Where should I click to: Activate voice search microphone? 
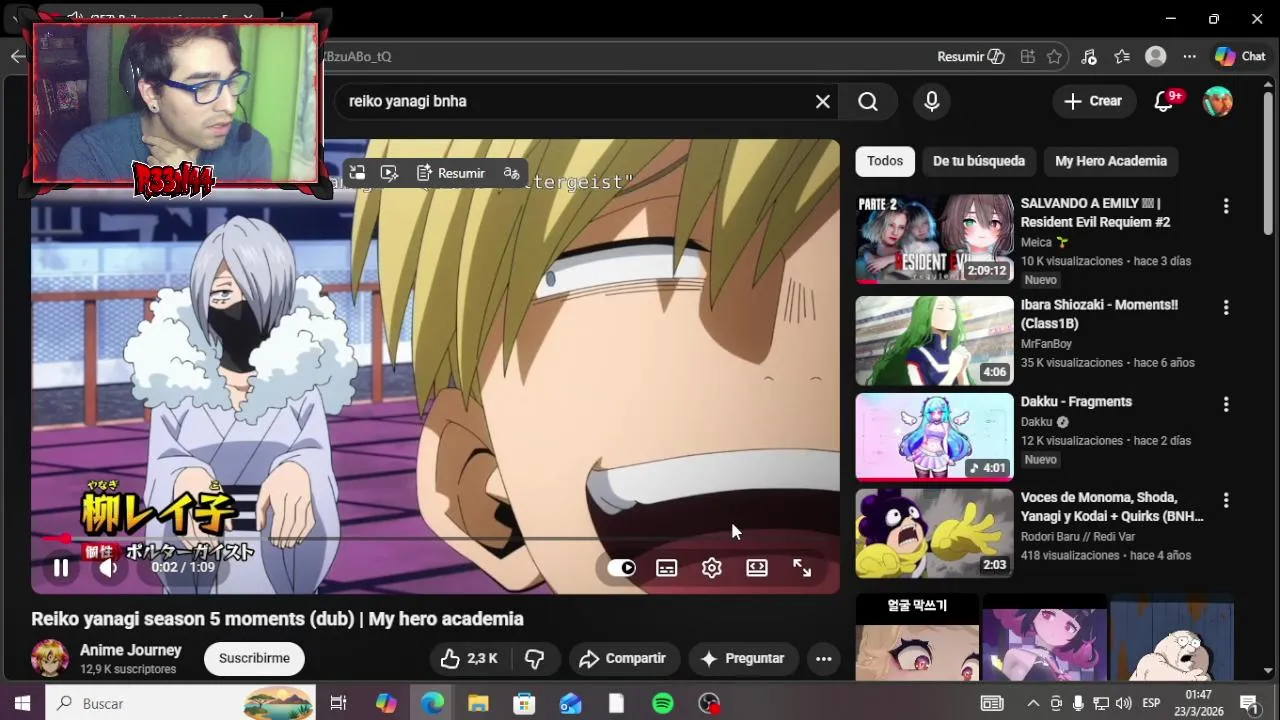click(932, 101)
